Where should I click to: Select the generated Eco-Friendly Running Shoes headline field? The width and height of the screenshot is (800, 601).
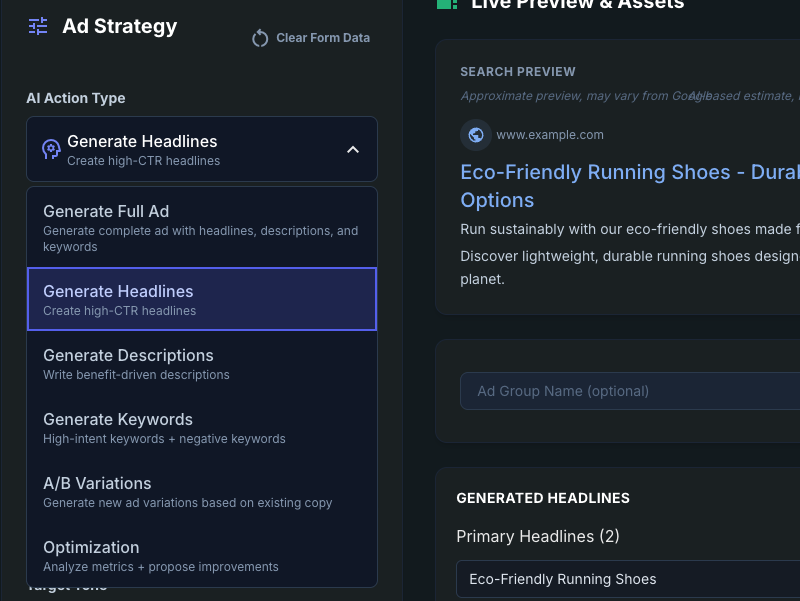[x=630, y=579]
